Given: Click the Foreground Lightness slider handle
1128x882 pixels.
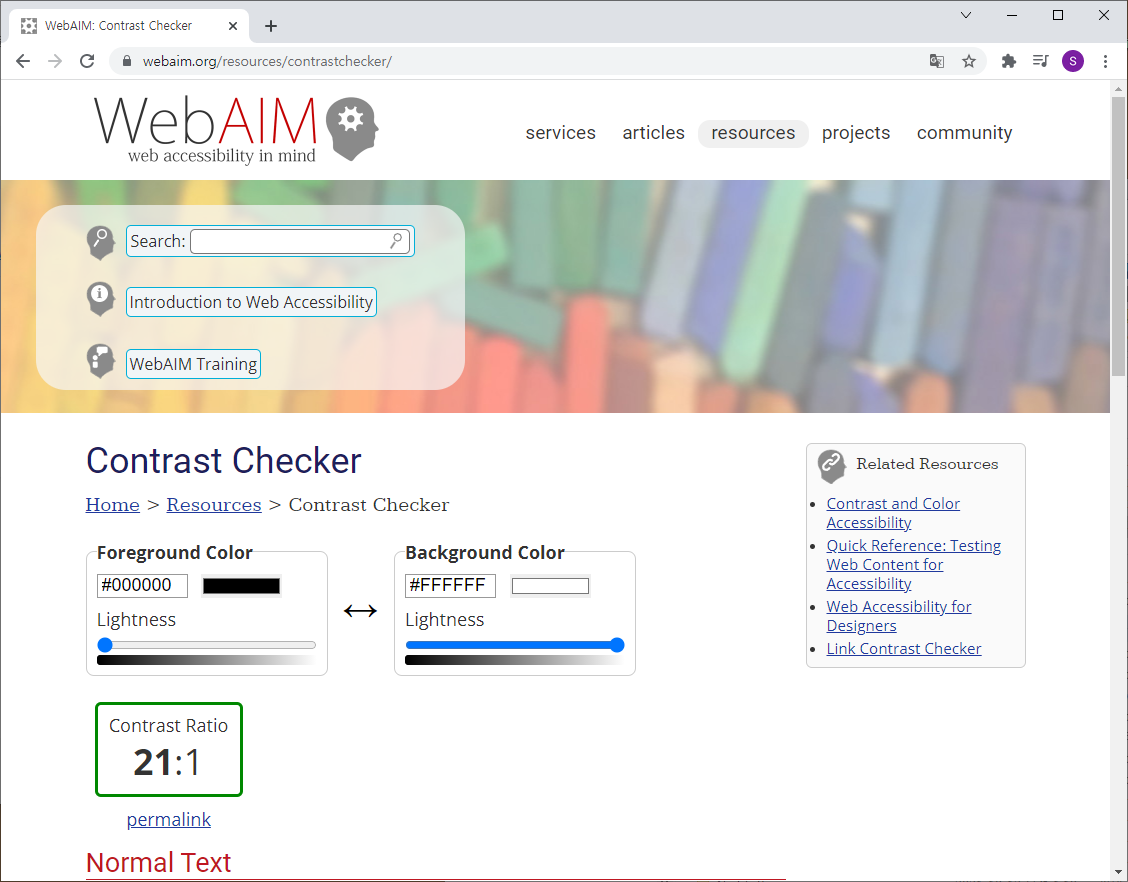Looking at the screenshot, I should coord(105,645).
